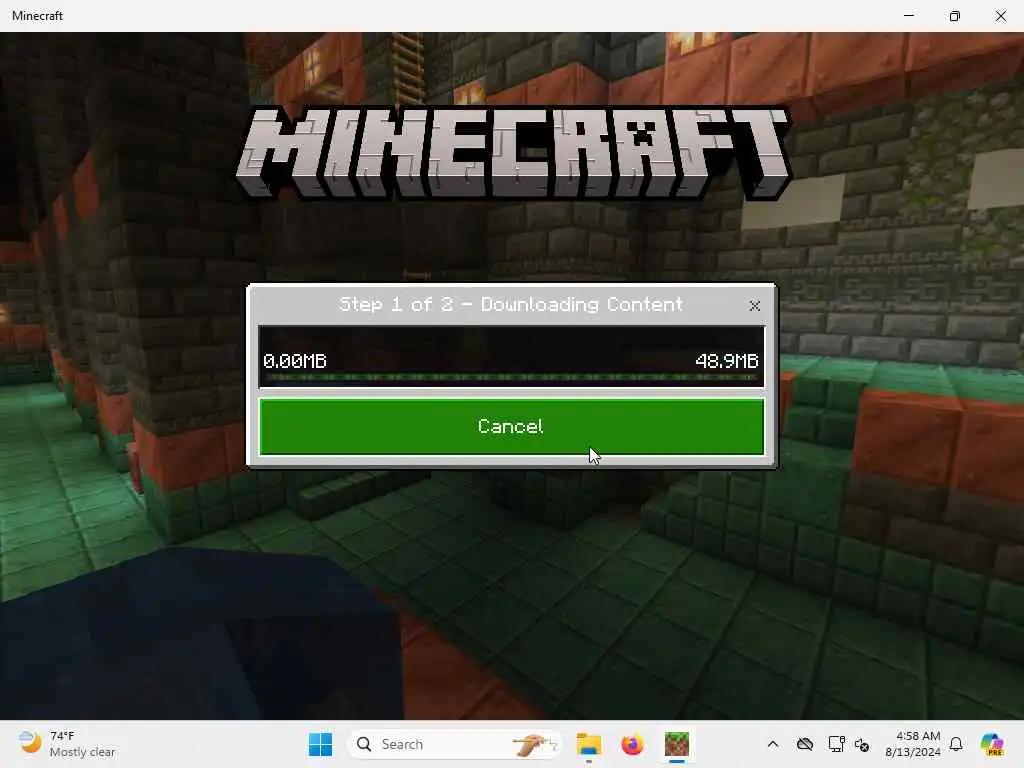Click the 48.9MB total size text
This screenshot has width=1024, height=768.
click(x=726, y=360)
